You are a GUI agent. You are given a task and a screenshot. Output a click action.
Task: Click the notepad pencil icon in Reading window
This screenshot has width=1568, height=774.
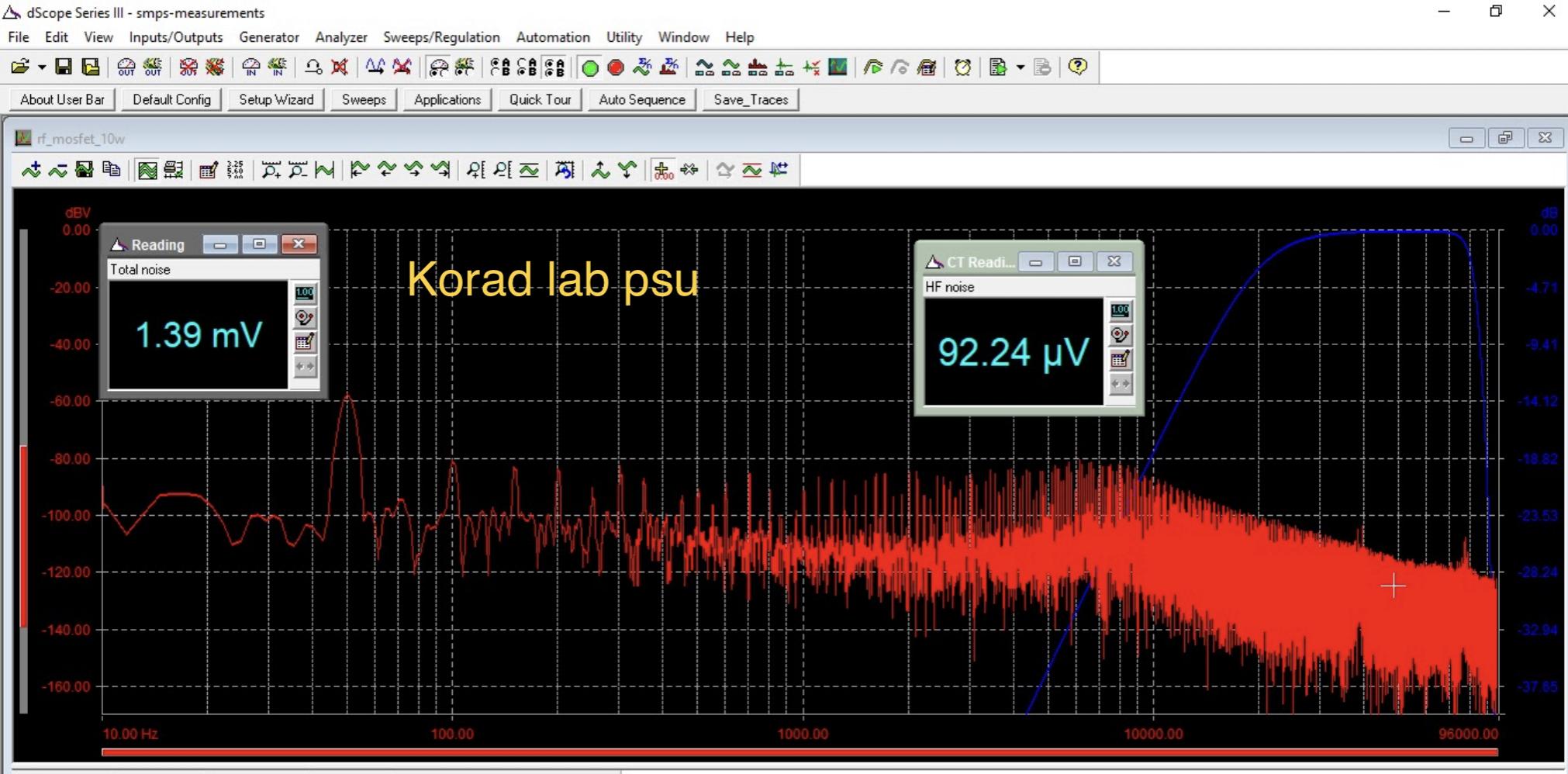tap(305, 343)
